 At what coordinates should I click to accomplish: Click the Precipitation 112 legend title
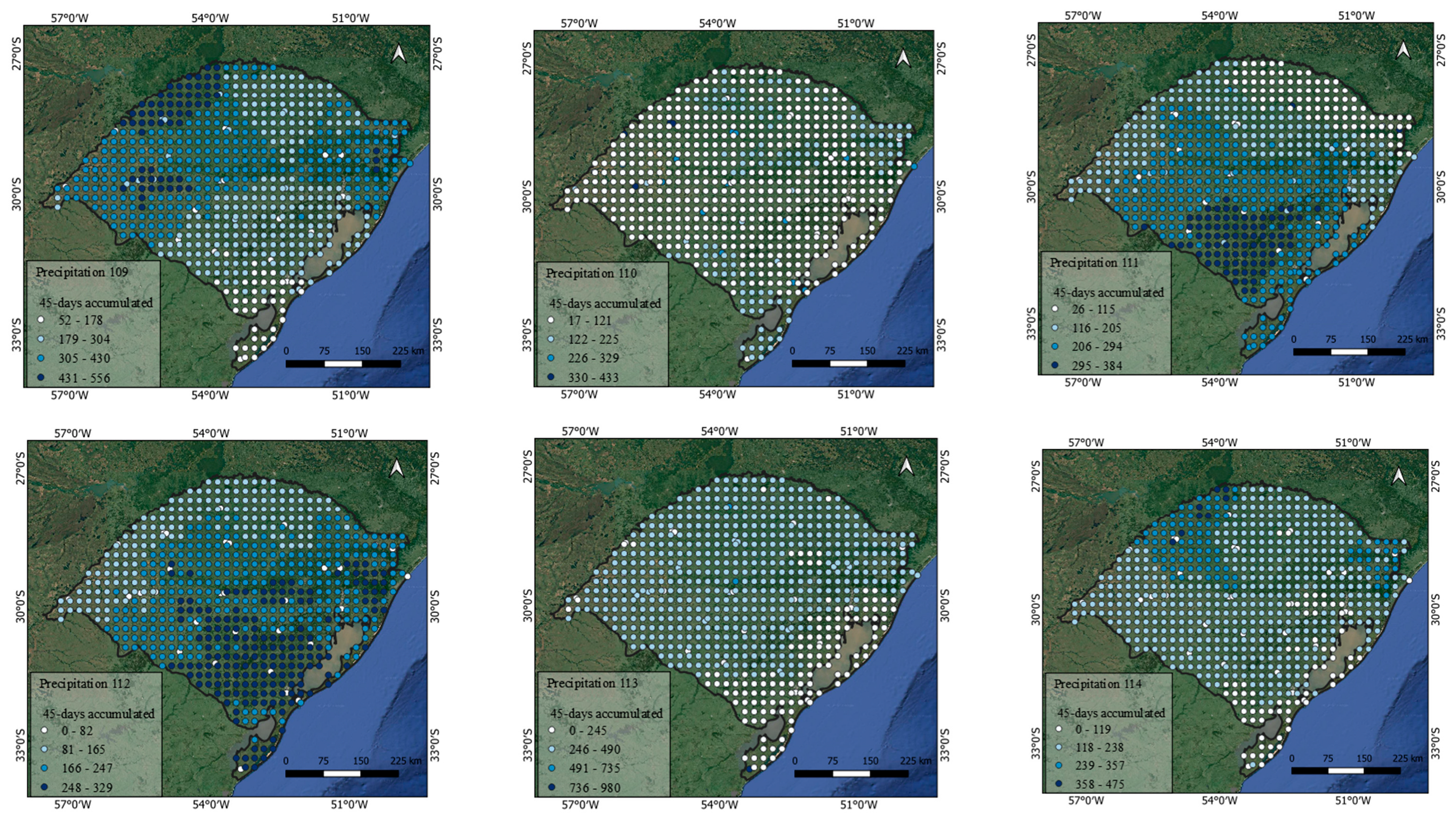coord(84,683)
